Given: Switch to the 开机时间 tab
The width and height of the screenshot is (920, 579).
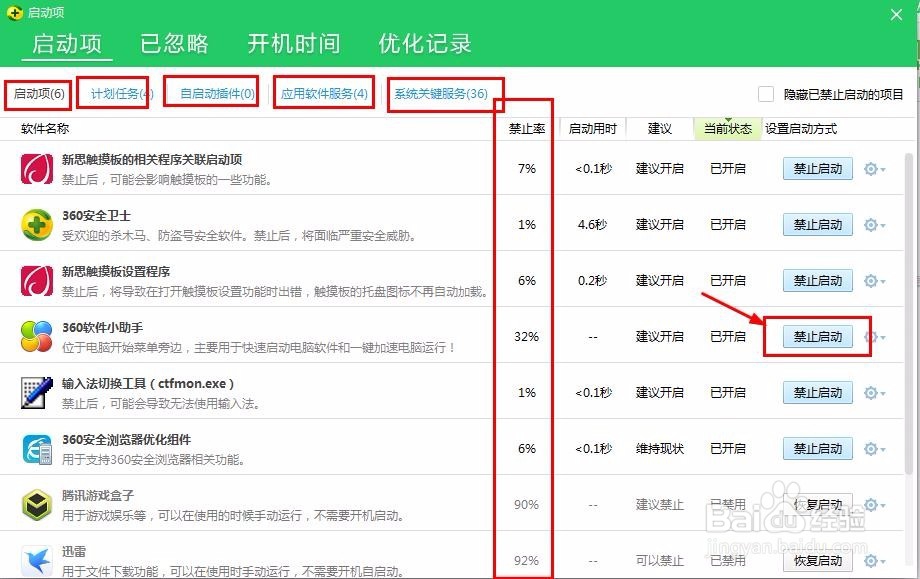Looking at the screenshot, I should point(292,43).
